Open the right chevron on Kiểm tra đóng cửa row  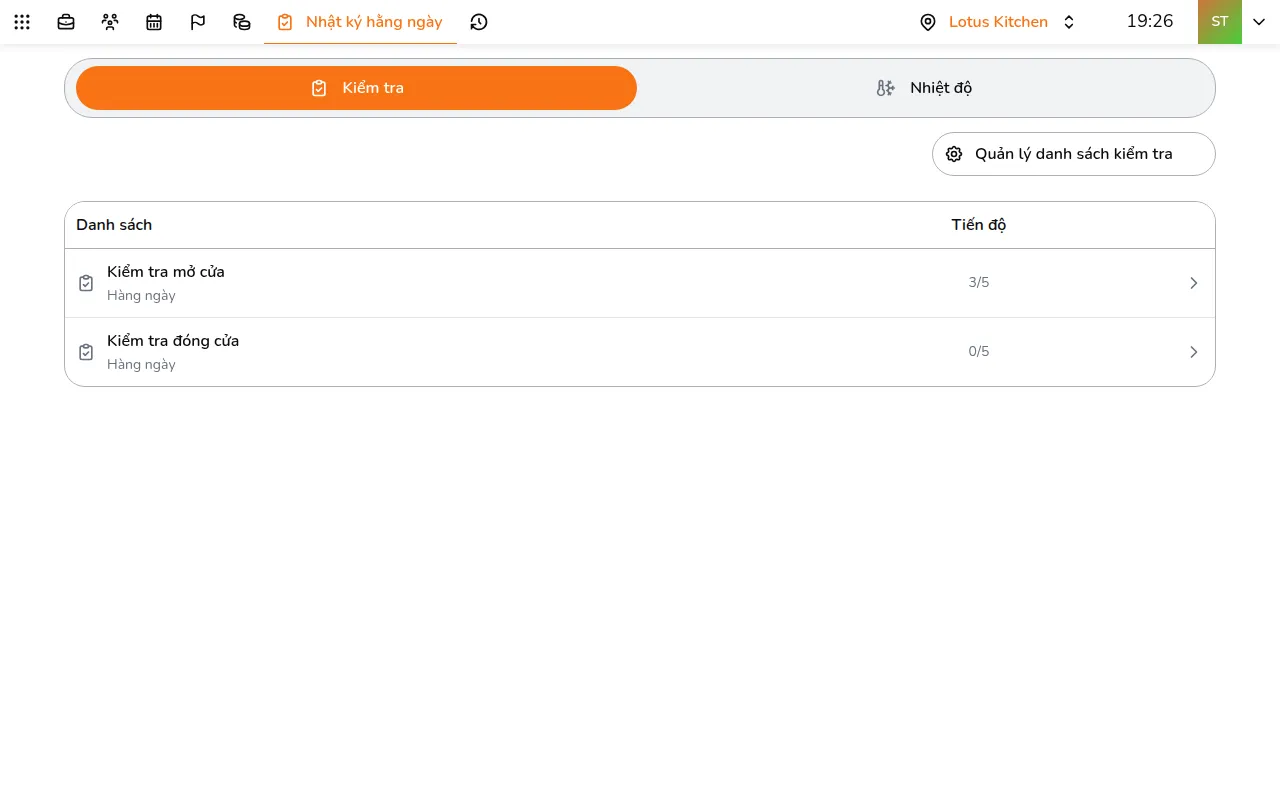coord(1193,352)
